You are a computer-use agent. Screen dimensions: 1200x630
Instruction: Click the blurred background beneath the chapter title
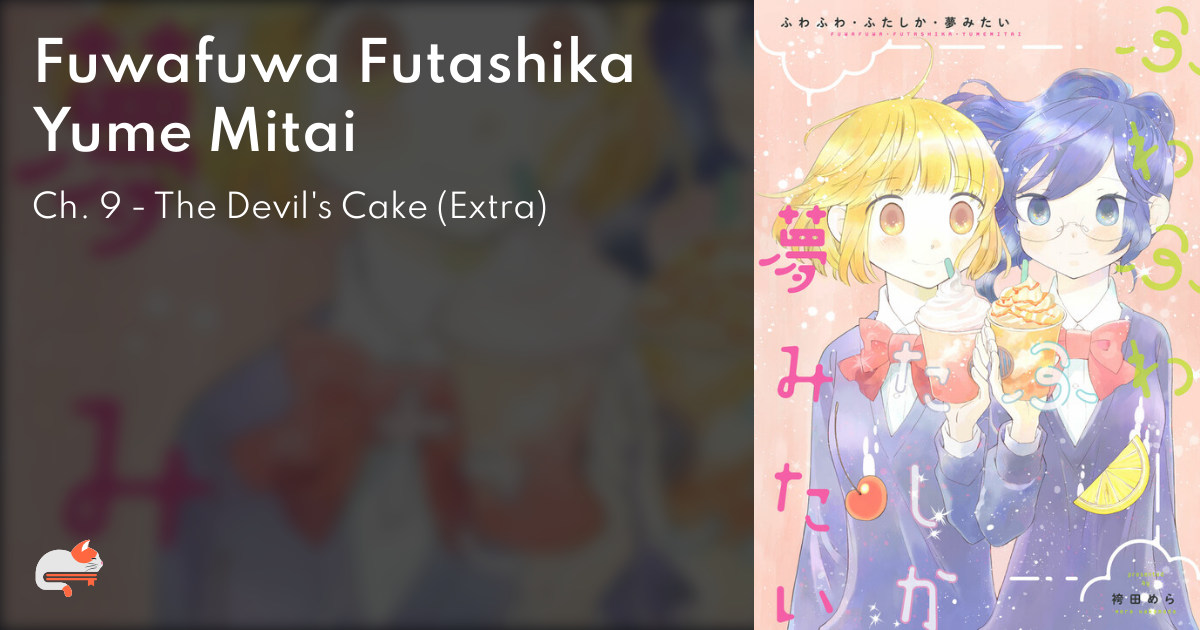(x=378, y=420)
